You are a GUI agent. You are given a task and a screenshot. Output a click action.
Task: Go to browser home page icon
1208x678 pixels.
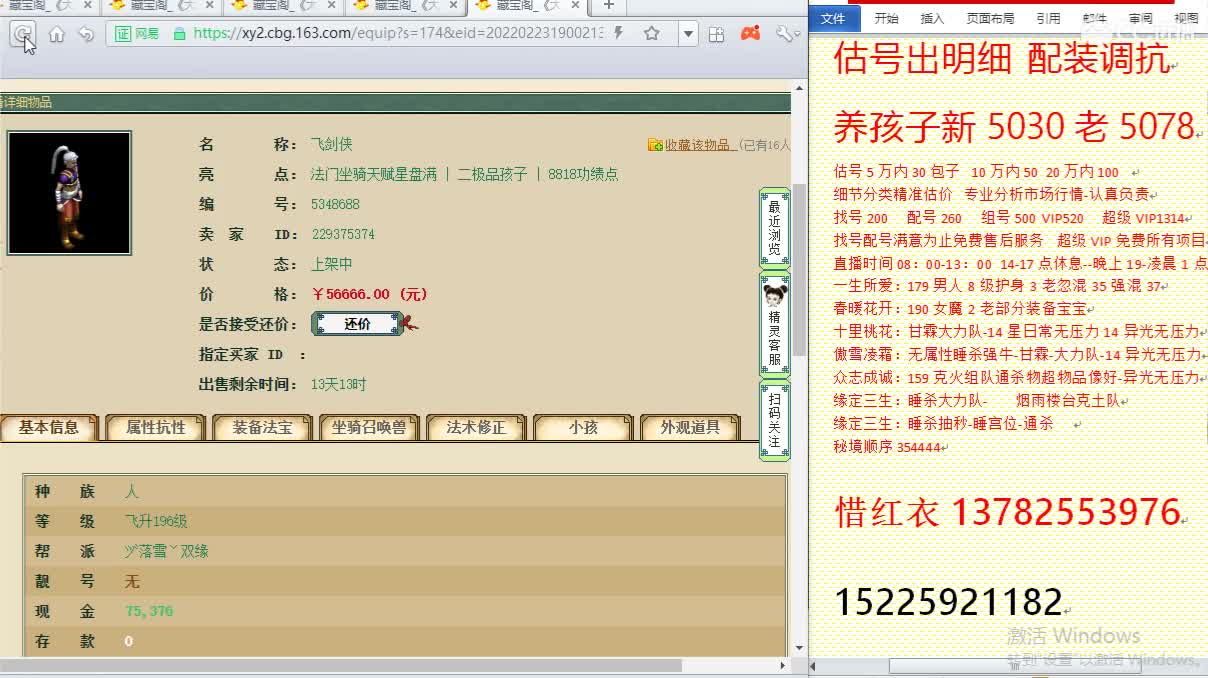click(x=57, y=34)
